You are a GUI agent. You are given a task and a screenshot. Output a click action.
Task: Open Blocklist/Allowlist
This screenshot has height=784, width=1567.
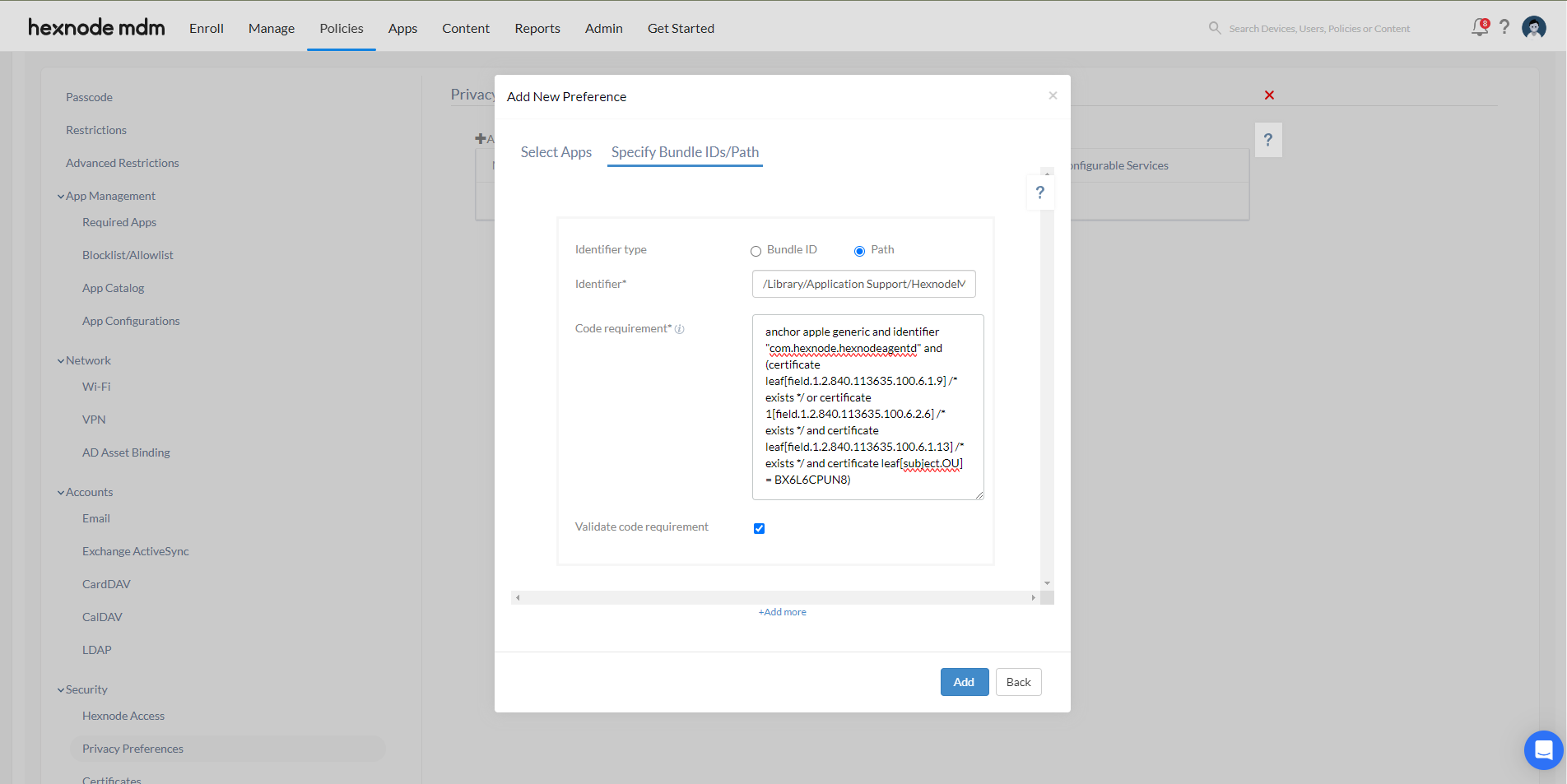tap(128, 255)
